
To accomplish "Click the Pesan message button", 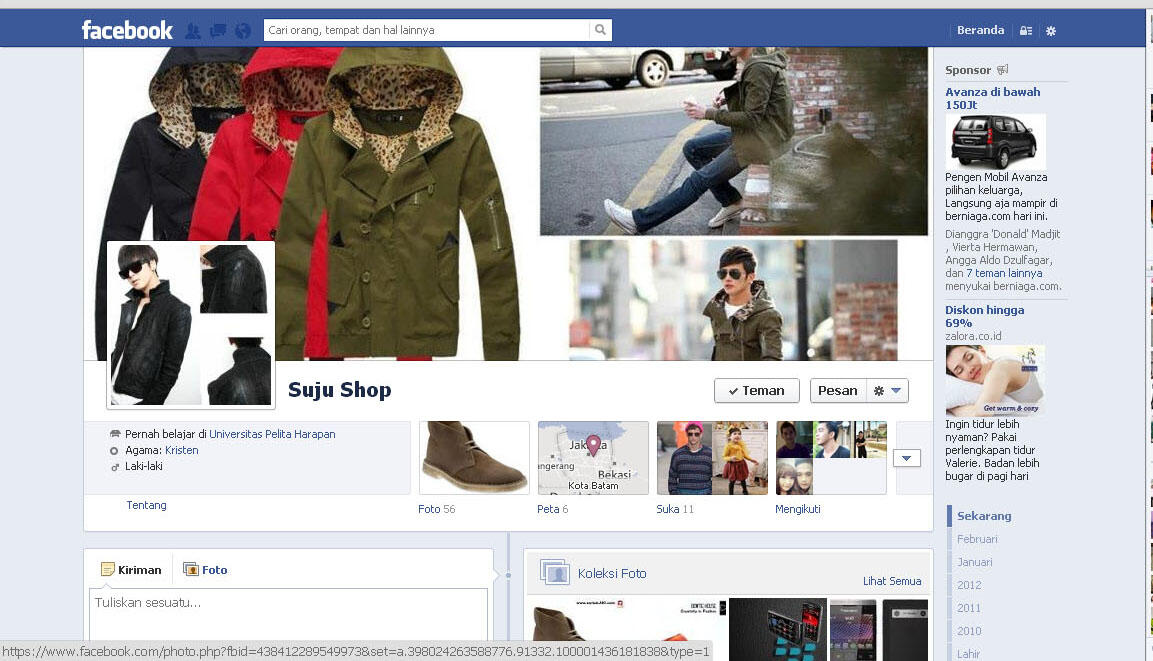I will (x=838, y=390).
